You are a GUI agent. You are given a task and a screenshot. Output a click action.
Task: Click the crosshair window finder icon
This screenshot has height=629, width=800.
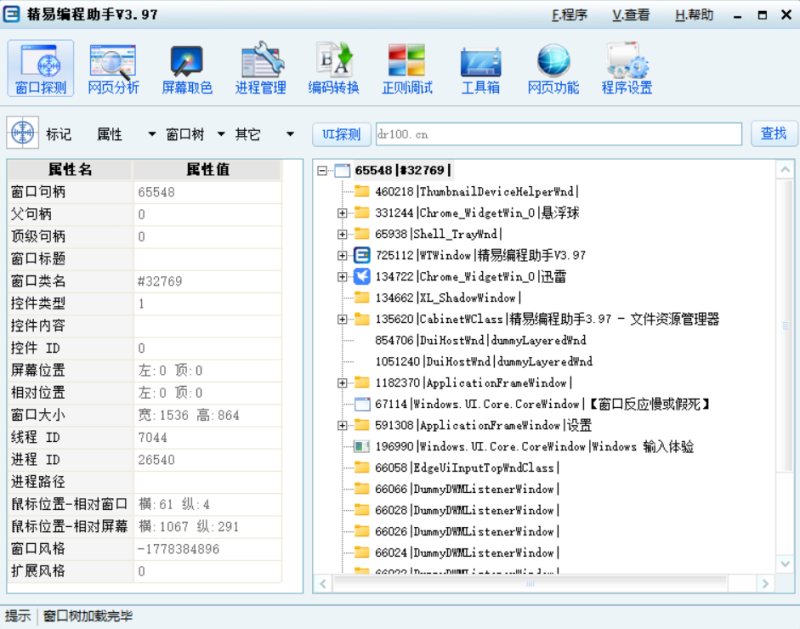coord(22,133)
